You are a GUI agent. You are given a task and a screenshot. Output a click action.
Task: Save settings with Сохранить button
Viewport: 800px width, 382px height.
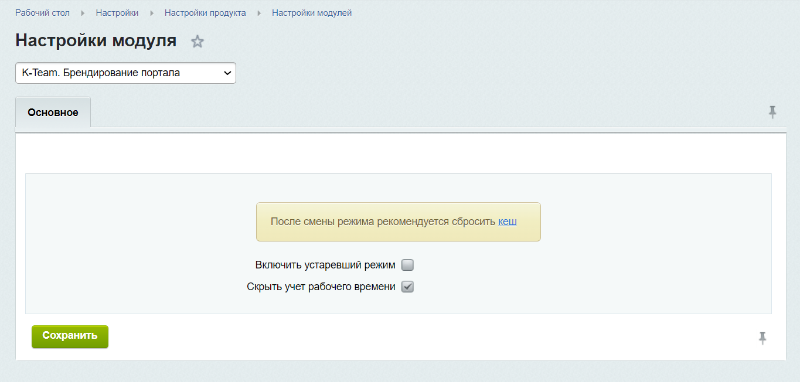coord(70,337)
